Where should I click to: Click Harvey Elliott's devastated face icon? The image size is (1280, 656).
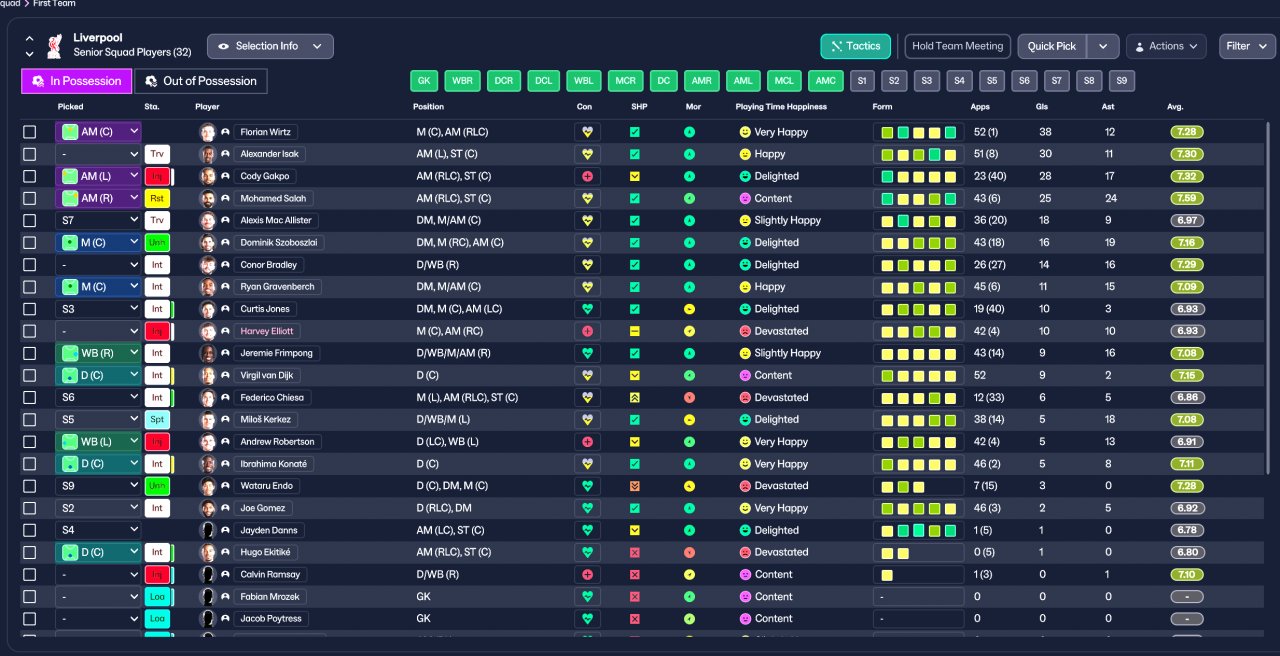coord(745,331)
